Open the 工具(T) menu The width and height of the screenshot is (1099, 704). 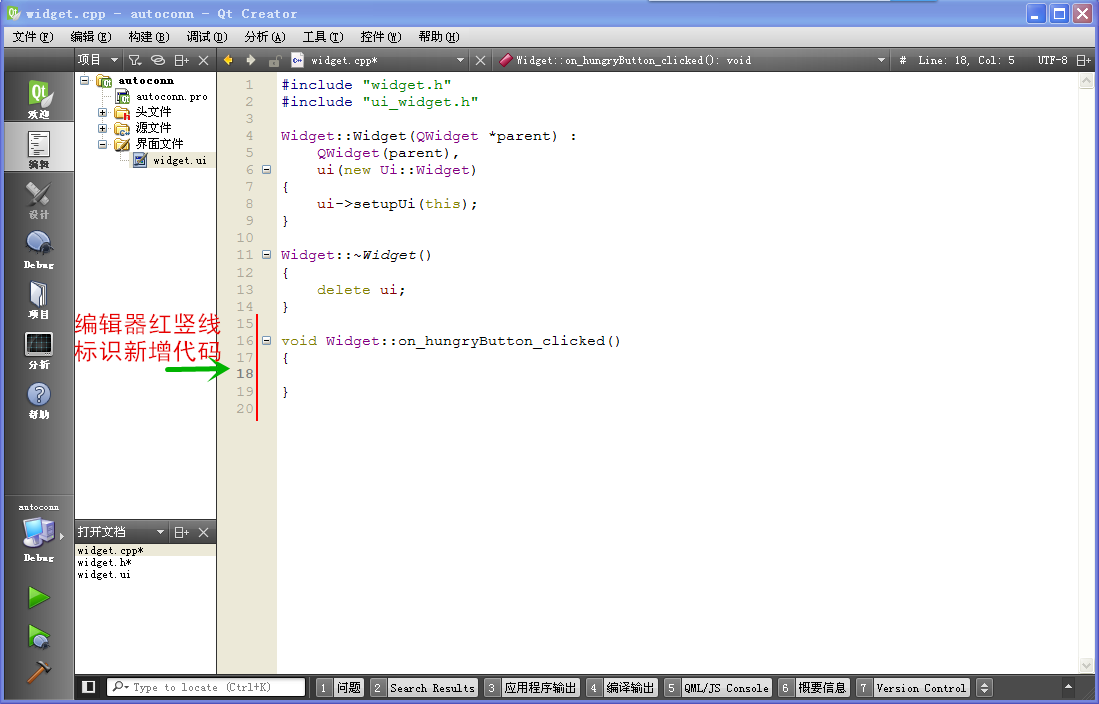[323, 36]
